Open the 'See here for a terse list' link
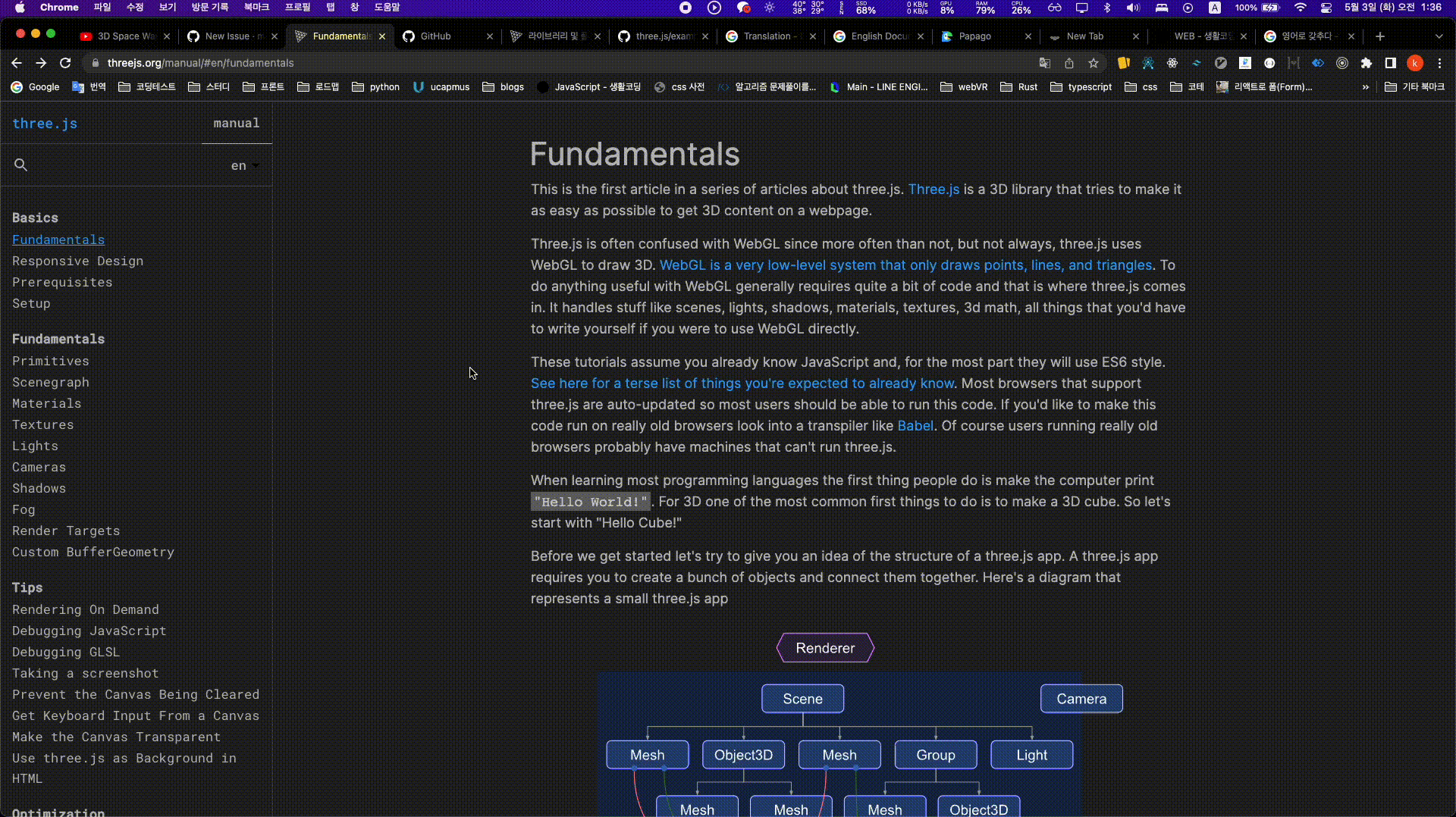 pos(742,383)
